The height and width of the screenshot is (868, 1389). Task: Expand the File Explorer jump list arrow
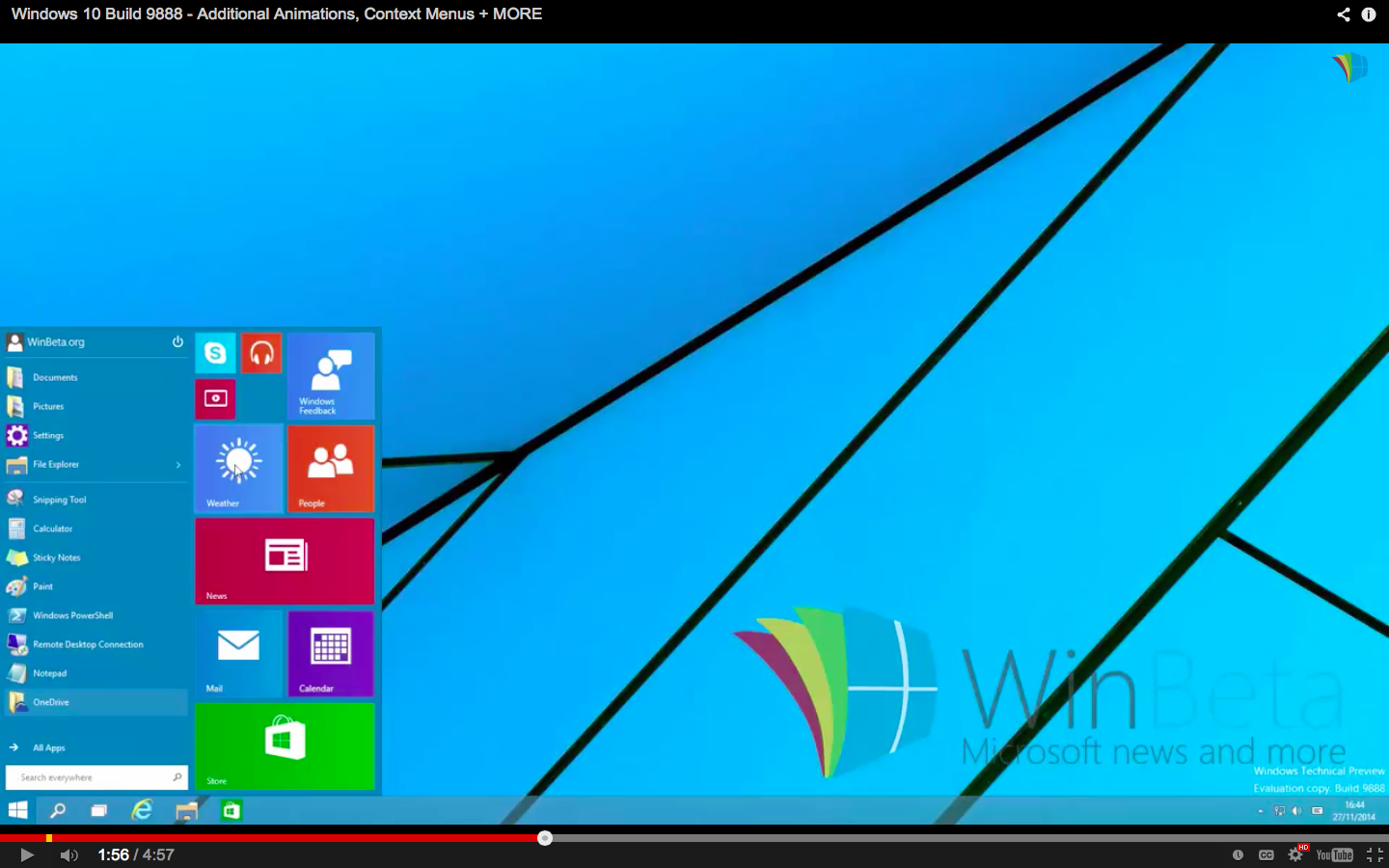[178, 465]
